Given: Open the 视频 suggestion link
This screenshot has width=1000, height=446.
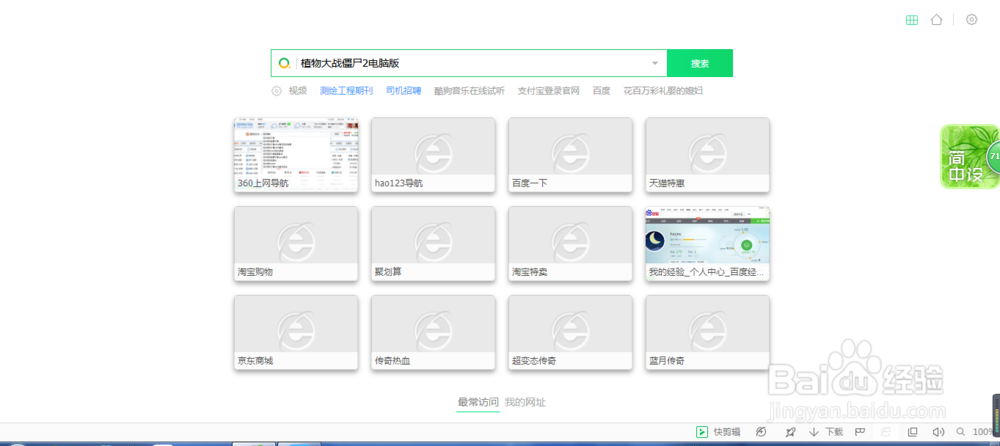Looking at the screenshot, I should [x=298, y=91].
